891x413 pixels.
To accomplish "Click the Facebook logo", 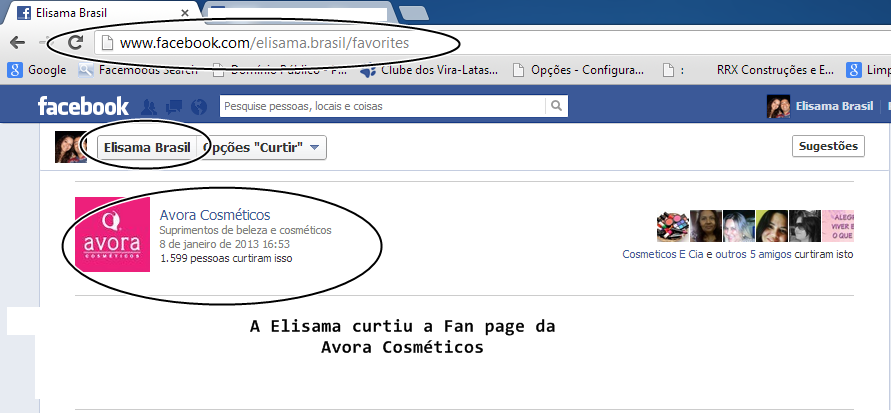I will (x=83, y=106).
